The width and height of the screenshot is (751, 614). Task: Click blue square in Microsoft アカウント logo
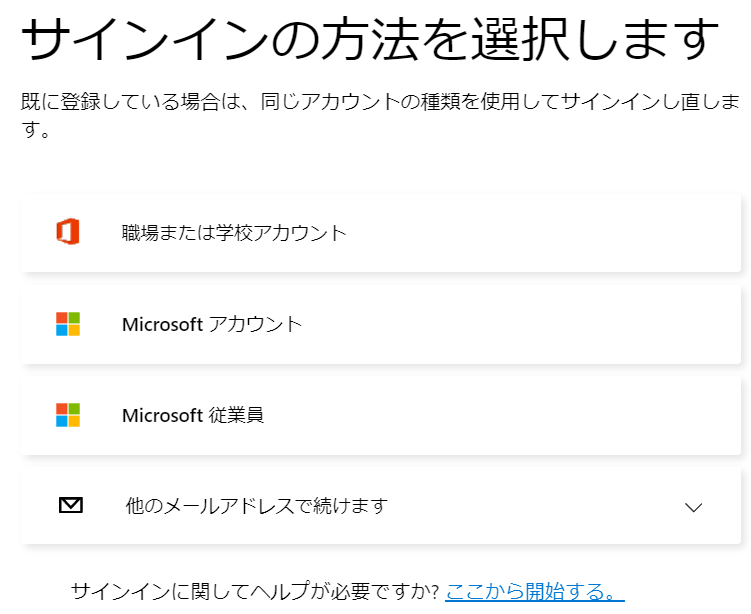62,330
